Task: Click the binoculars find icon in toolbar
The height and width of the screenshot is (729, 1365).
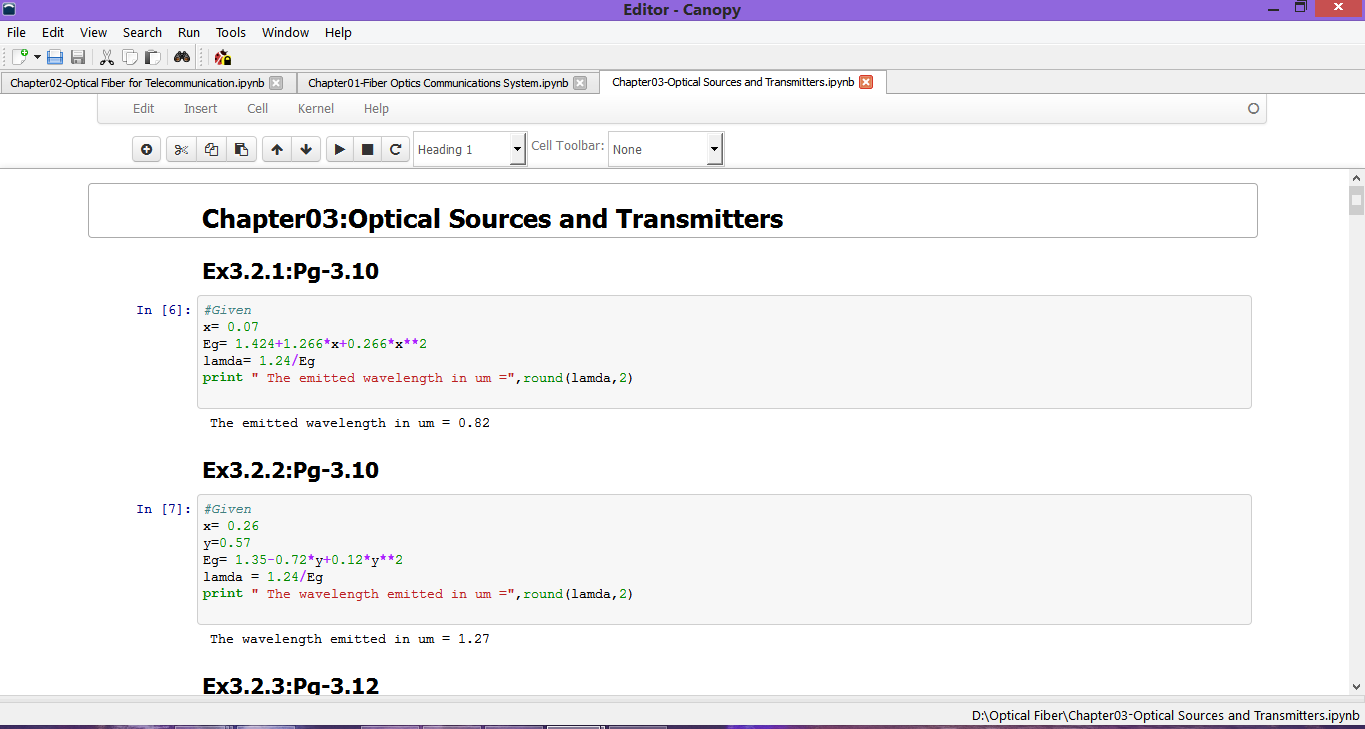Action: click(x=182, y=58)
